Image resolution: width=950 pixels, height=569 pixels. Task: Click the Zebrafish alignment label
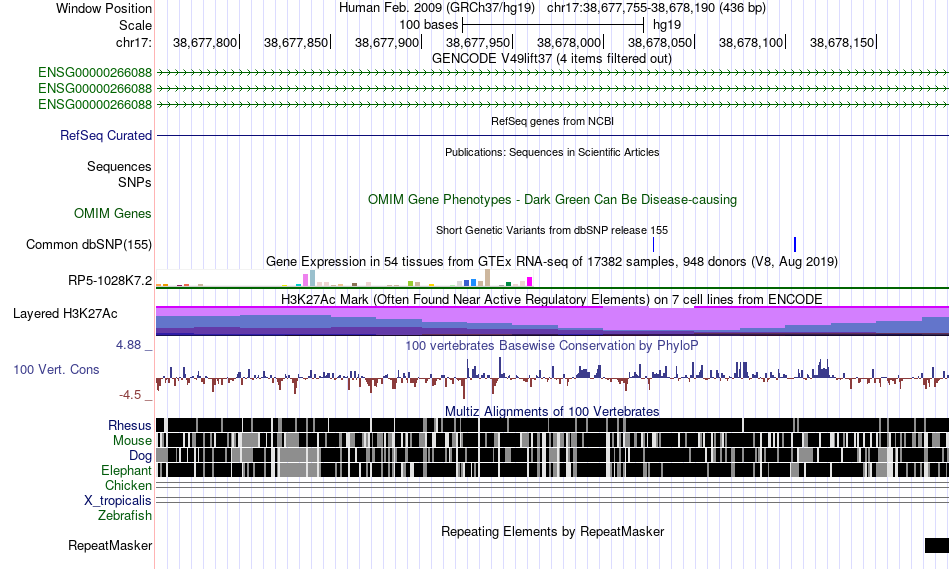(125, 516)
